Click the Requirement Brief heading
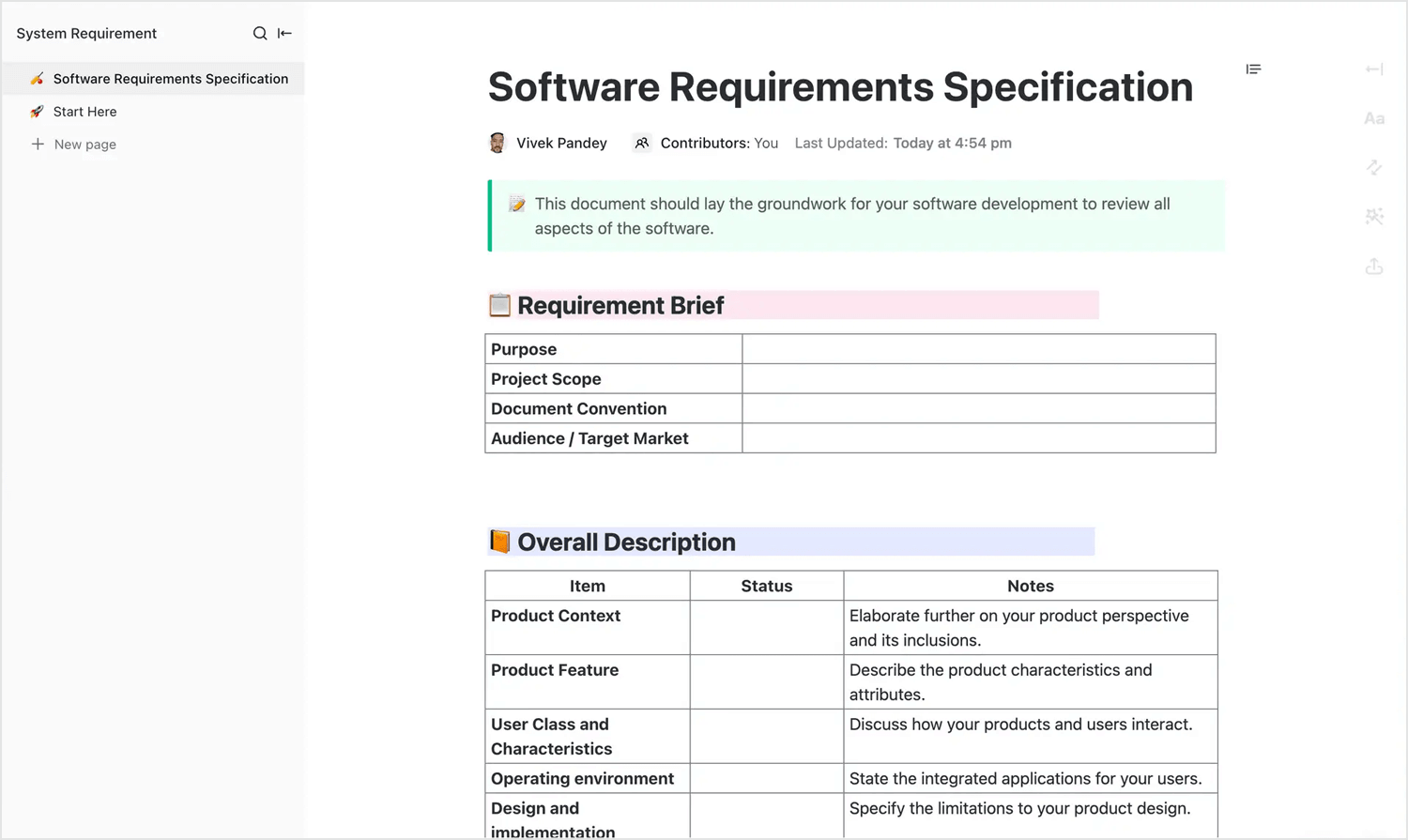The image size is (1408, 840). click(620, 306)
